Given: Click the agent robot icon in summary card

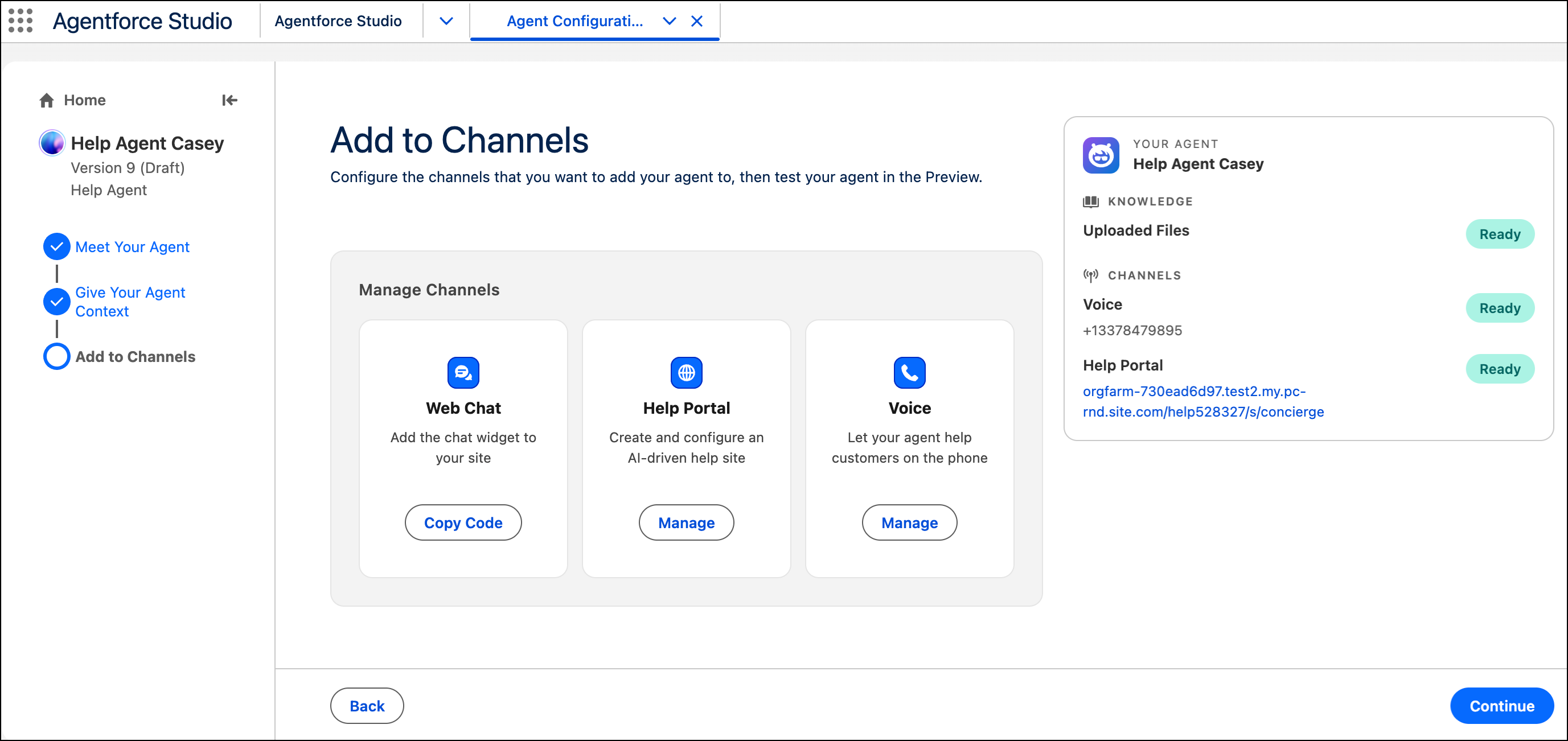Looking at the screenshot, I should point(1101,155).
